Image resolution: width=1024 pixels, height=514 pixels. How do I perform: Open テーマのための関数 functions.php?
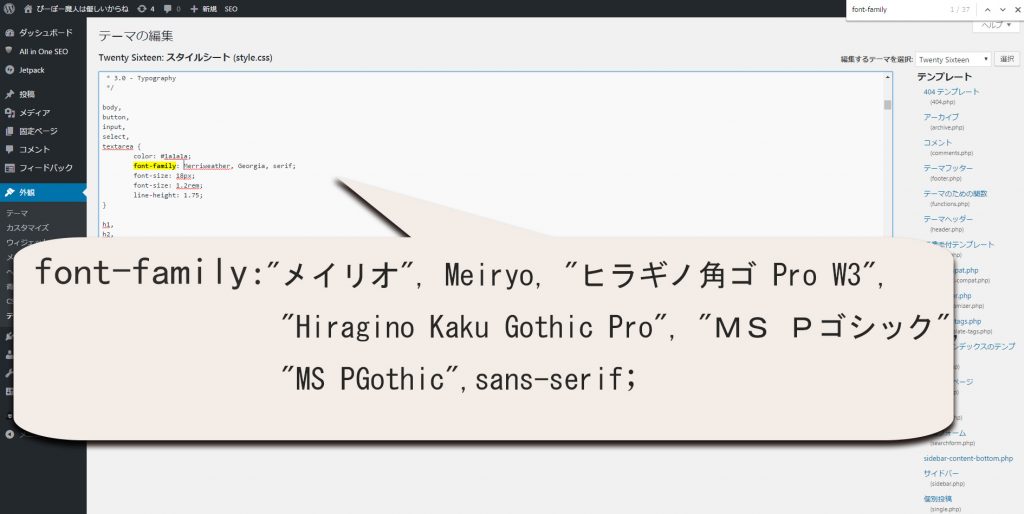pos(955,193)
